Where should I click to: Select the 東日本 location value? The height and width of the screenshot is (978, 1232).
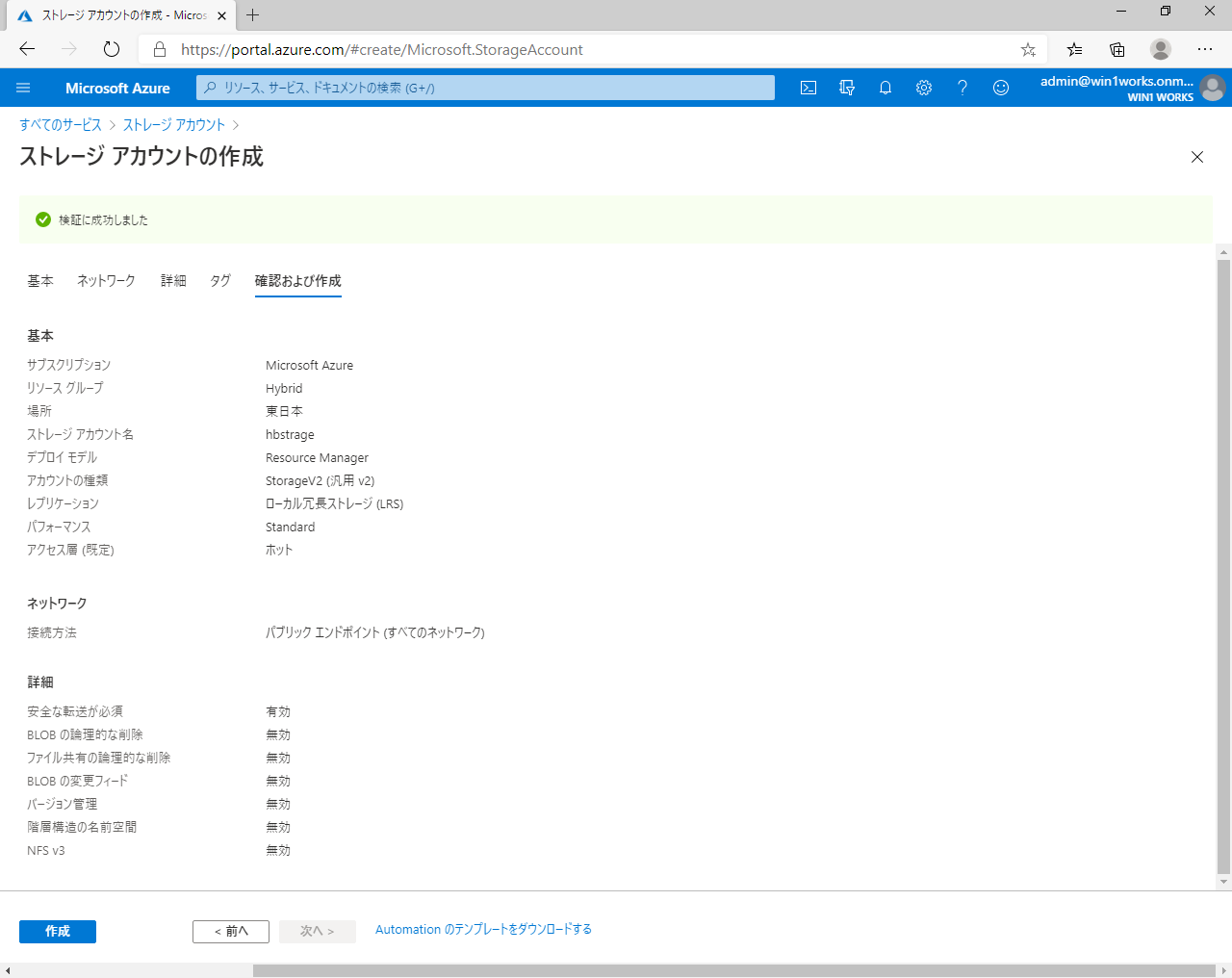point(284,412)
